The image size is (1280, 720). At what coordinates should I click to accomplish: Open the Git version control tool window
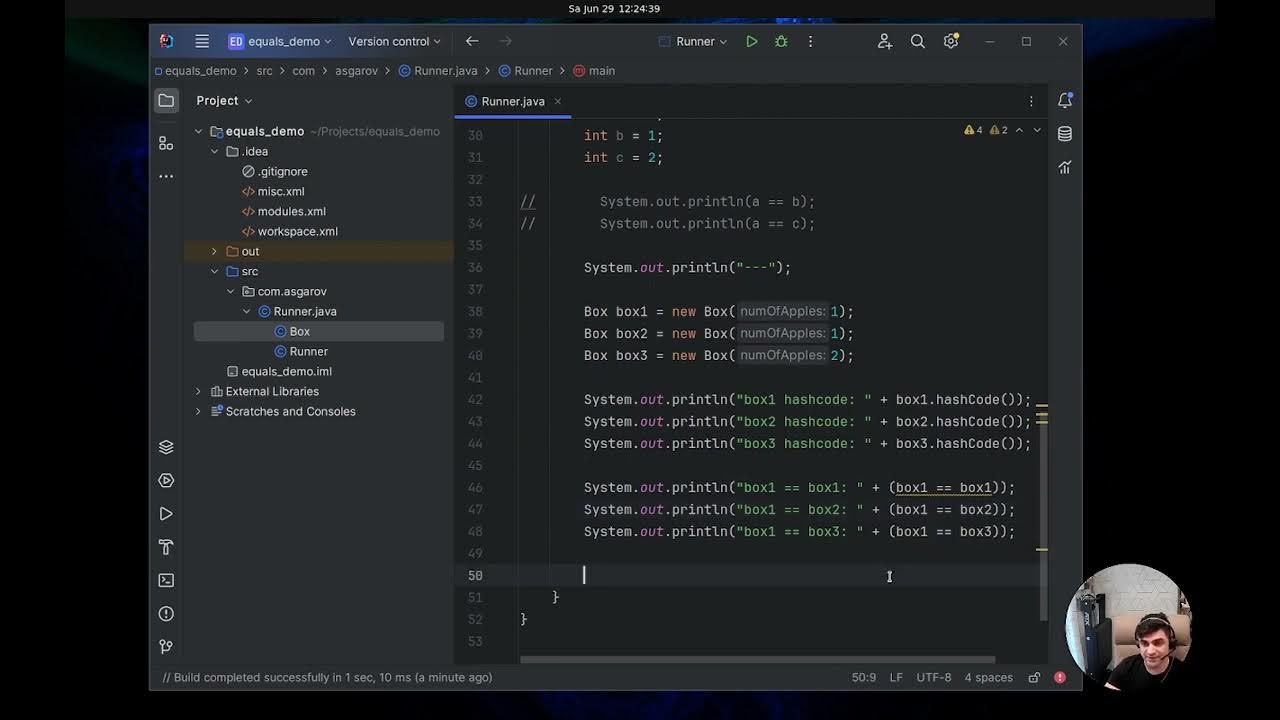point(166,646)
